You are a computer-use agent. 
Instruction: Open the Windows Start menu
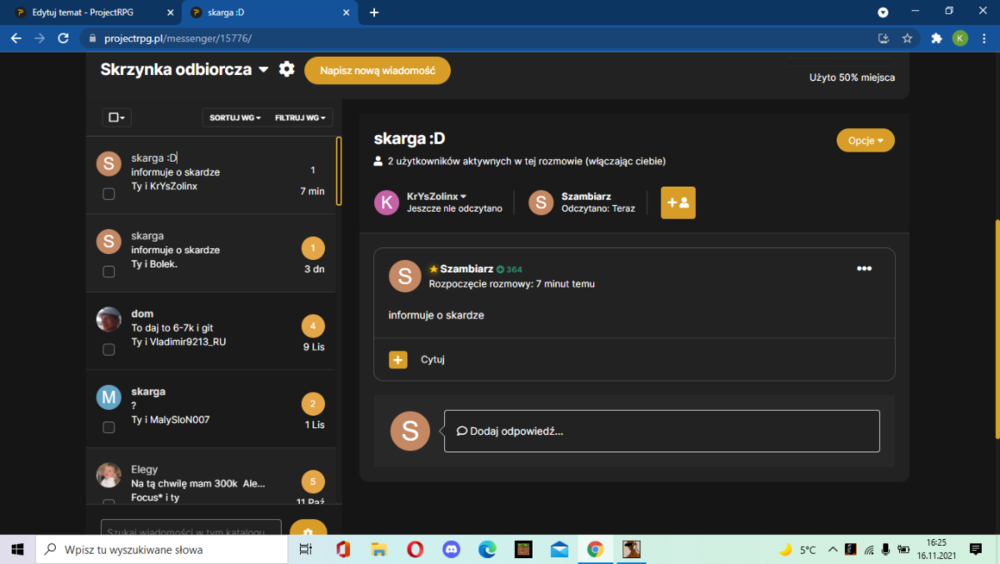click(17, 549)
